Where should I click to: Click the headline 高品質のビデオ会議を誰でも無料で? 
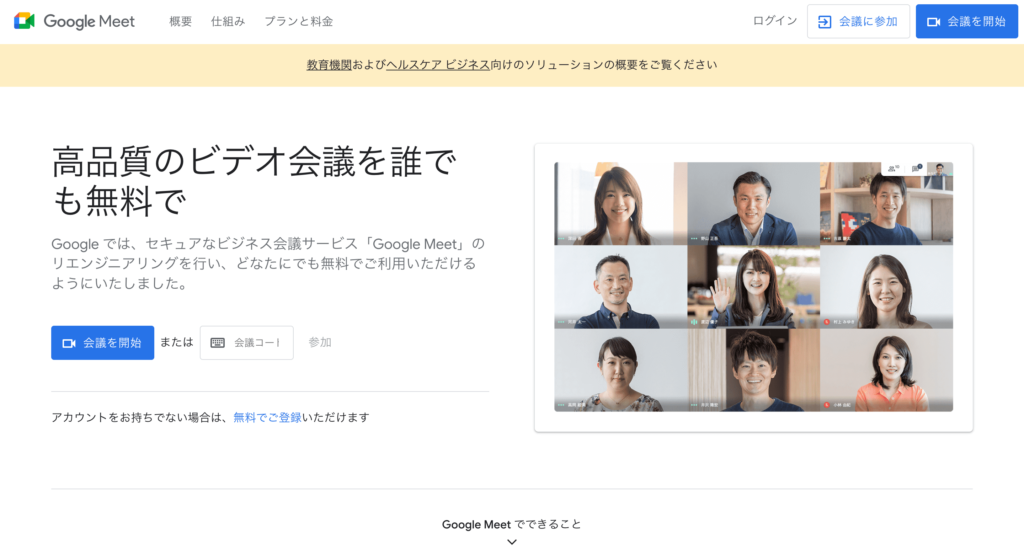(x=254, y=181)
